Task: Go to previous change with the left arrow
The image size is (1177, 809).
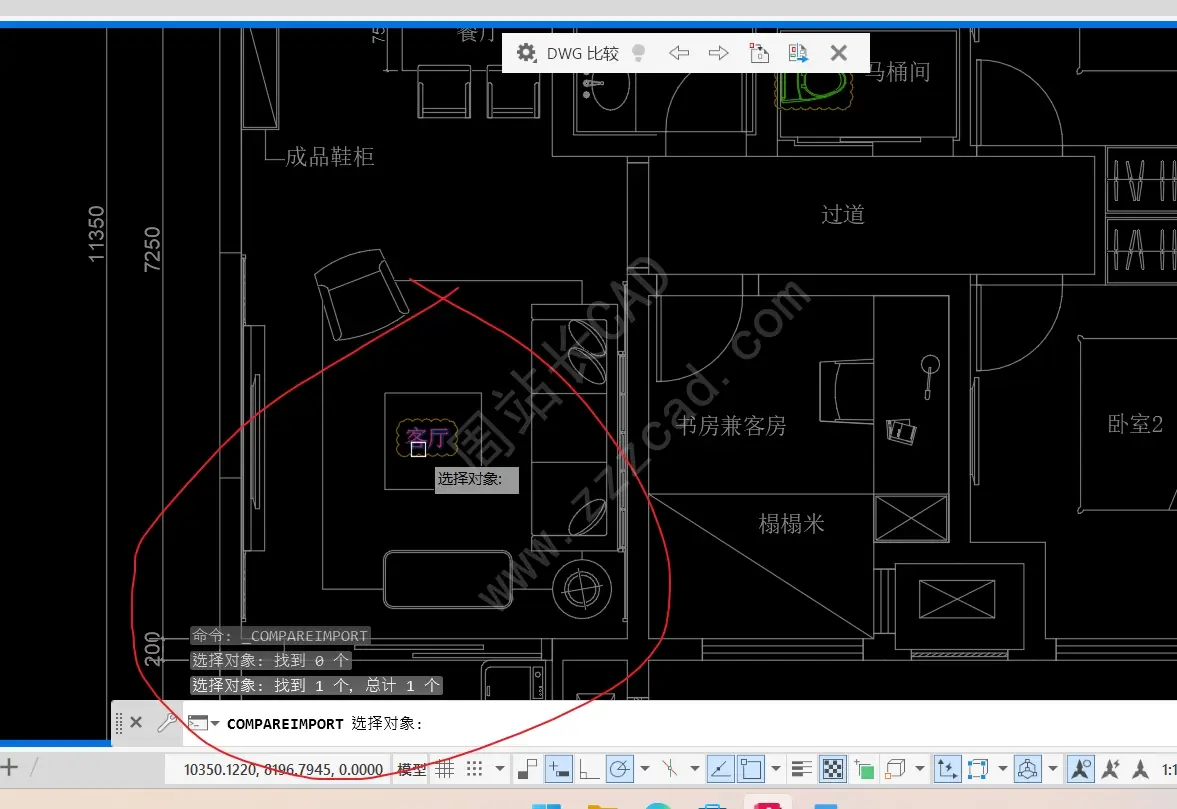Action: click(679, 53)
